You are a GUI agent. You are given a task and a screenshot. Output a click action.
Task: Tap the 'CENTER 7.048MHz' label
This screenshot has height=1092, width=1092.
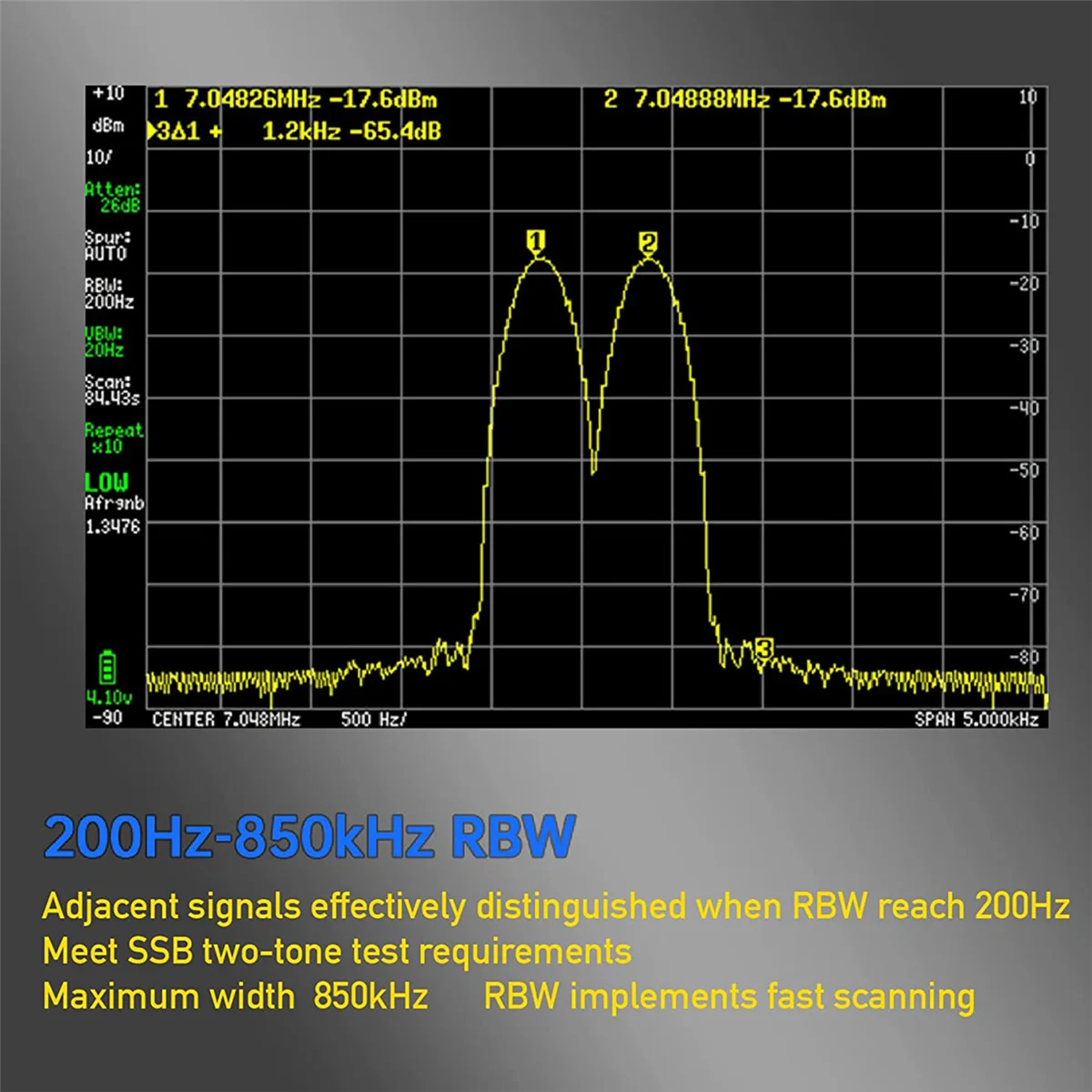coord(227,719)
